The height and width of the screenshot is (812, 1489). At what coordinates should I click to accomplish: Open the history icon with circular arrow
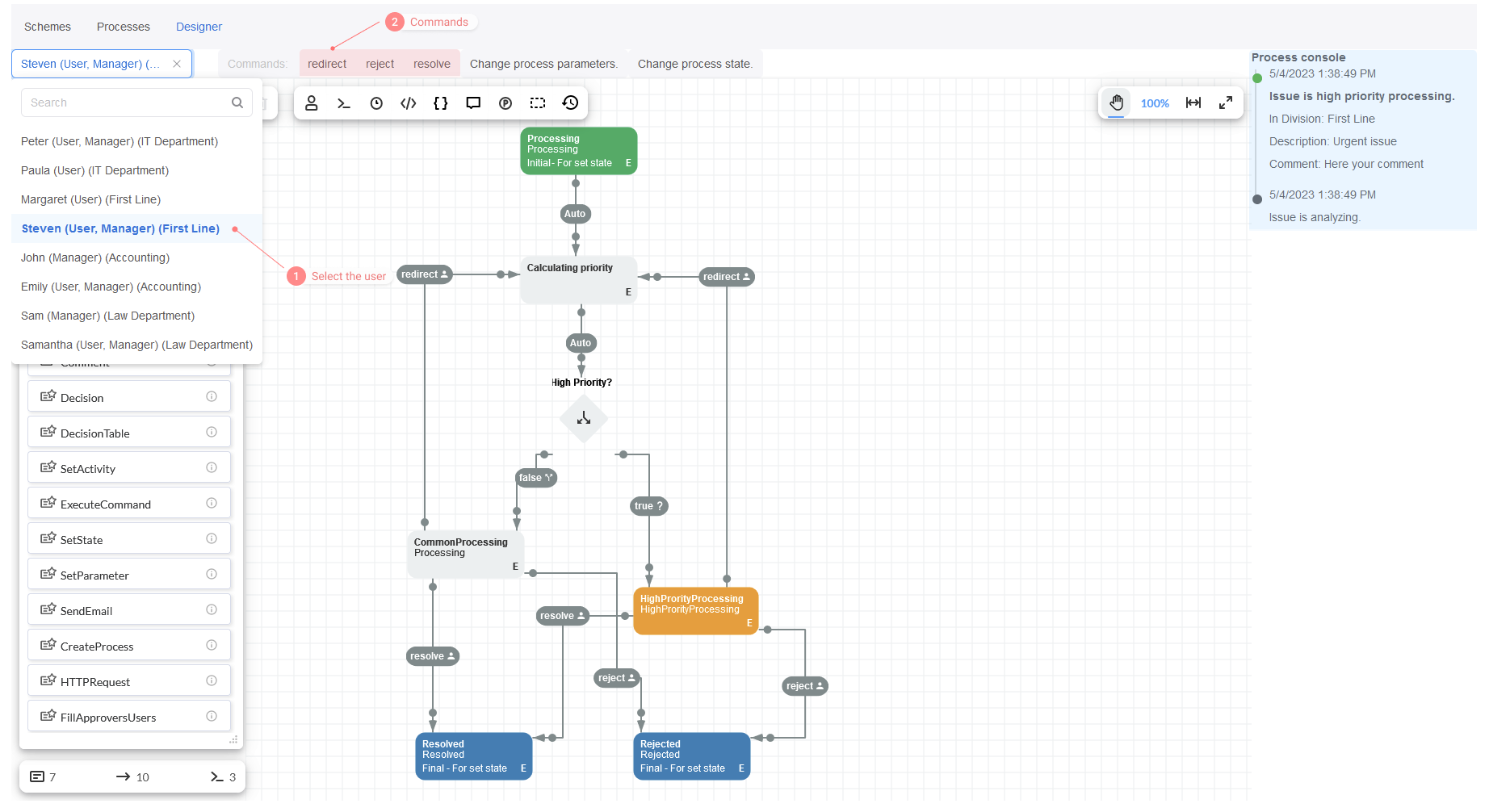[x=570, y=103]
